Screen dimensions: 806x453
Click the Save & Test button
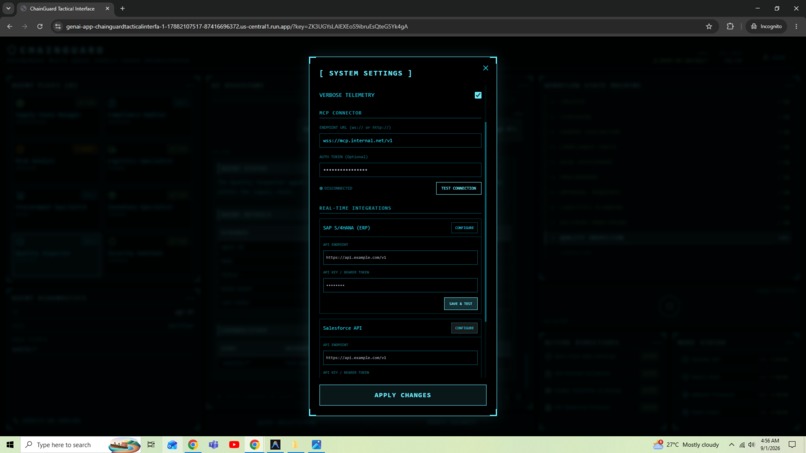[x=461, y=303]
